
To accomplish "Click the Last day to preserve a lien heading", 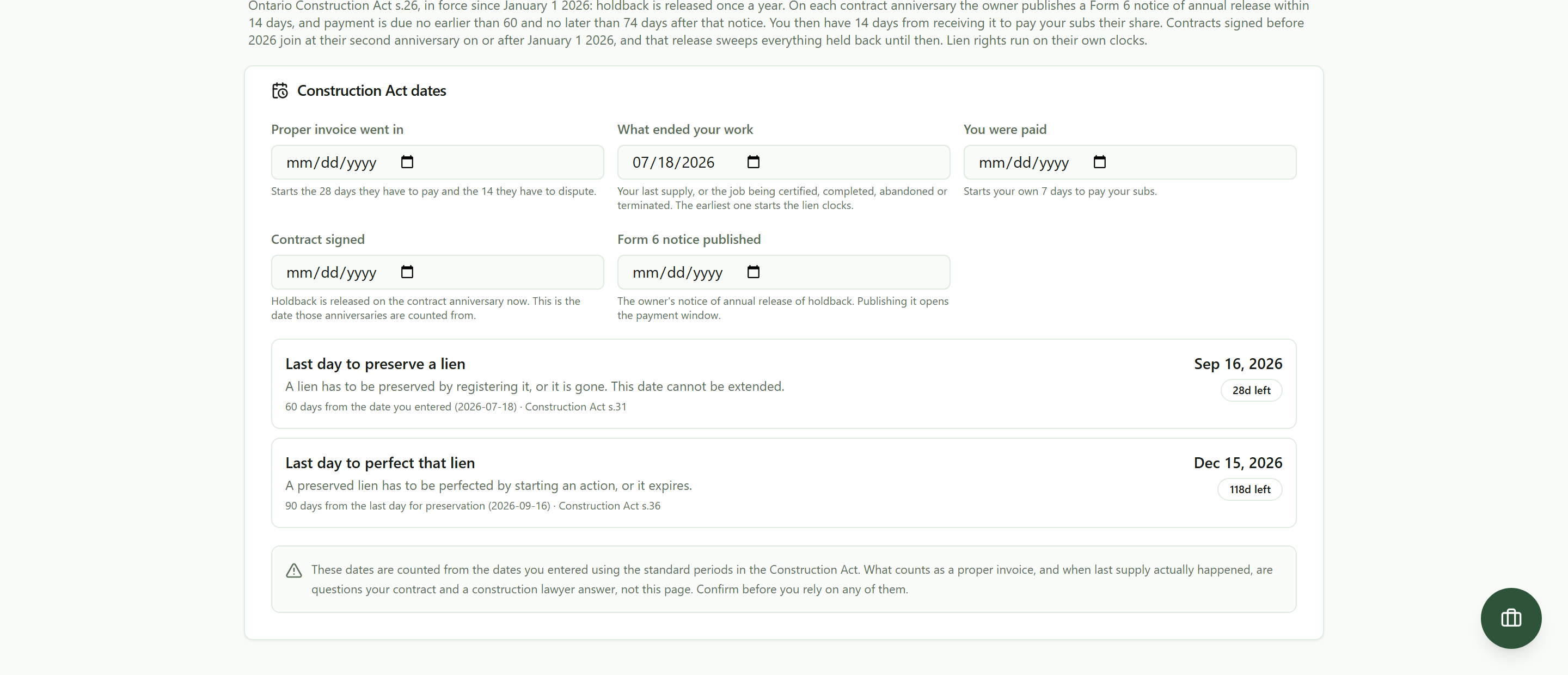I will pos(375,364).
